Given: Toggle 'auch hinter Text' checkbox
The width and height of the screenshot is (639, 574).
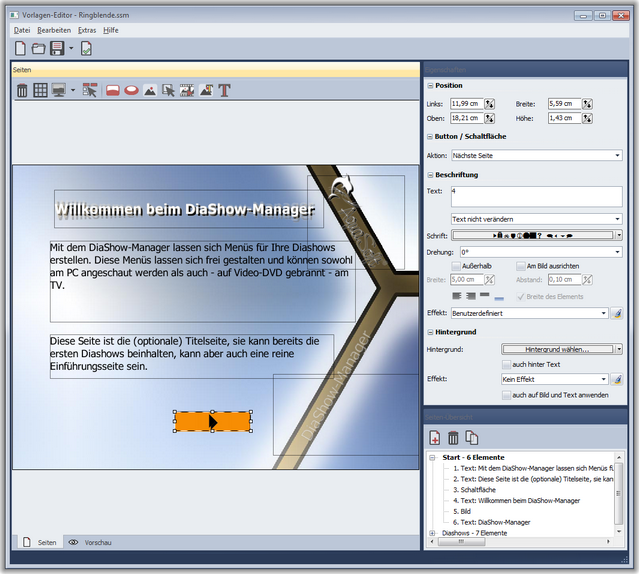Looking at the screenshot, I should pos(505,364).
